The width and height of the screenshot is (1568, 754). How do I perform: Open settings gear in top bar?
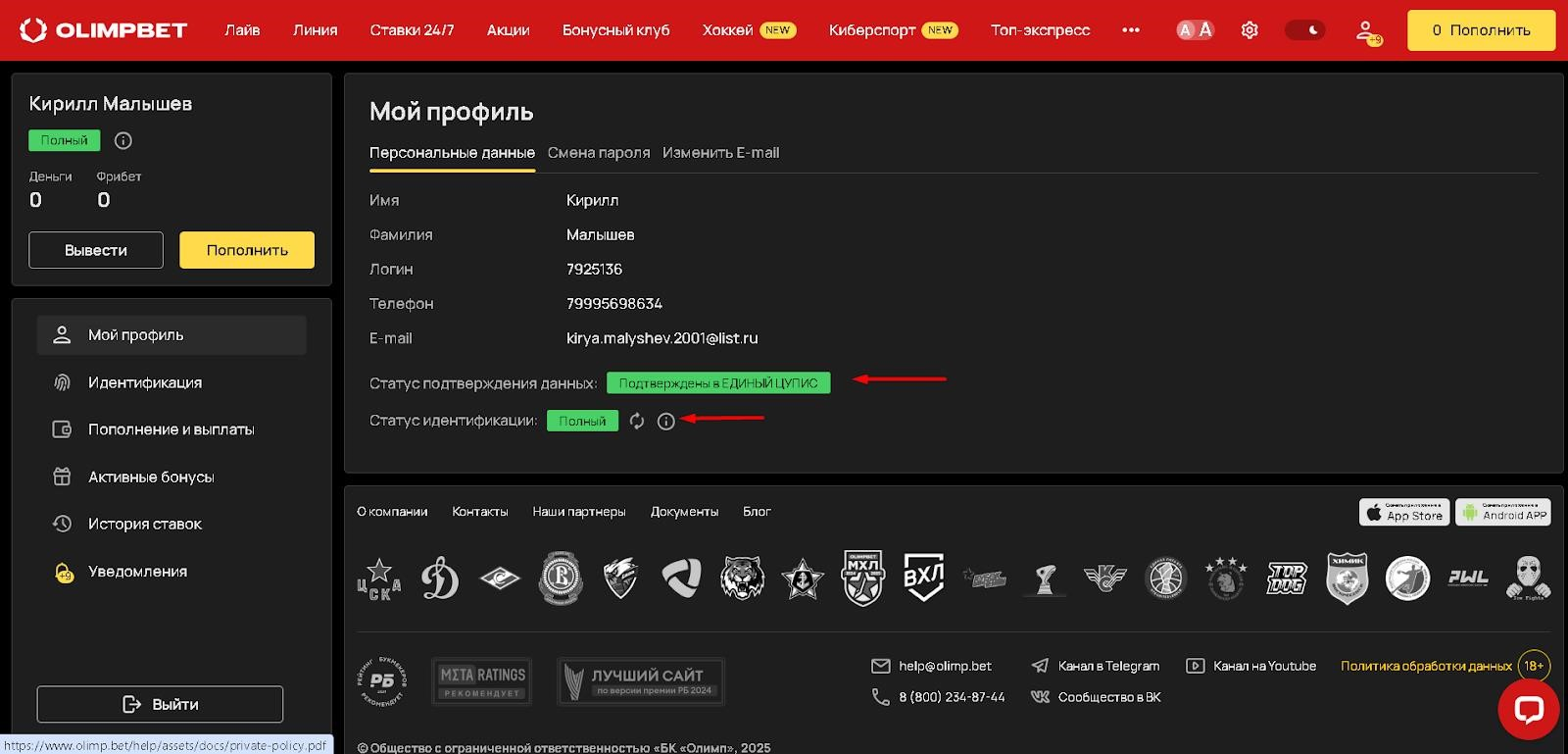(x=1249, y=30)
